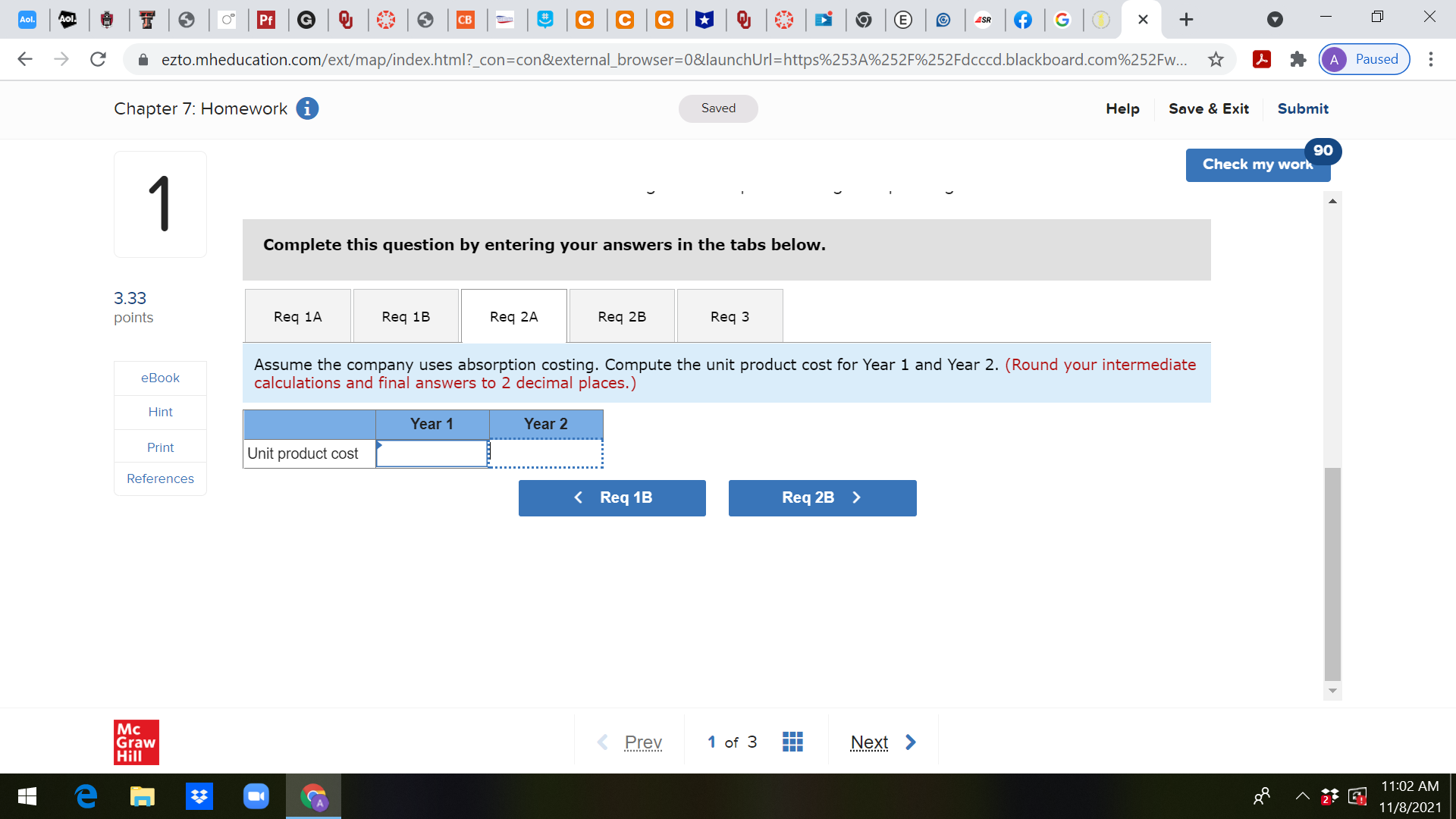Screen dimensions: 1456x819
Task: Open the Chrome three-dot menu
Action: click(x=1432, y=59)
